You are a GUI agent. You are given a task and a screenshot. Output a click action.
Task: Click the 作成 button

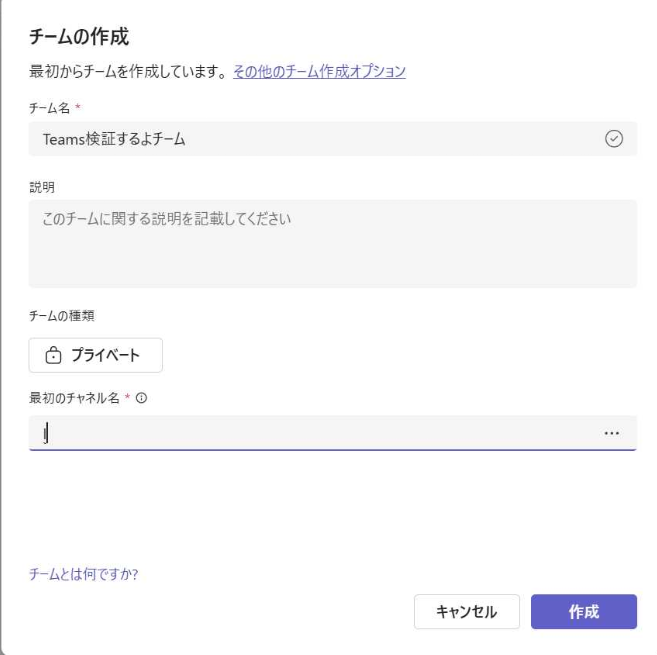(x=584, y=611)
